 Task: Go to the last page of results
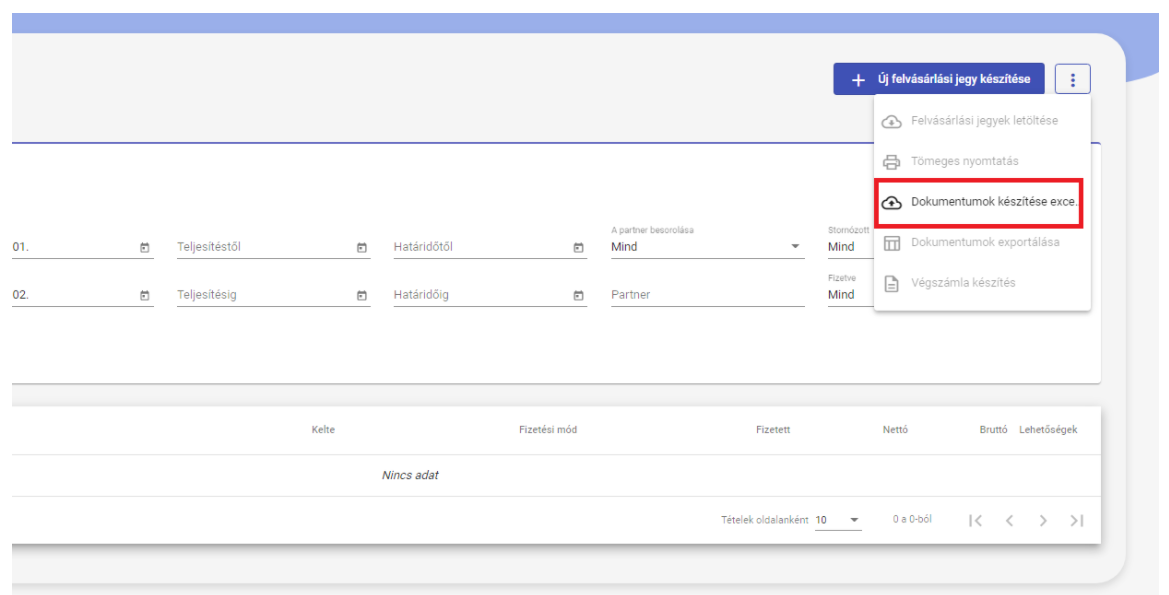tap(1076, 520)
